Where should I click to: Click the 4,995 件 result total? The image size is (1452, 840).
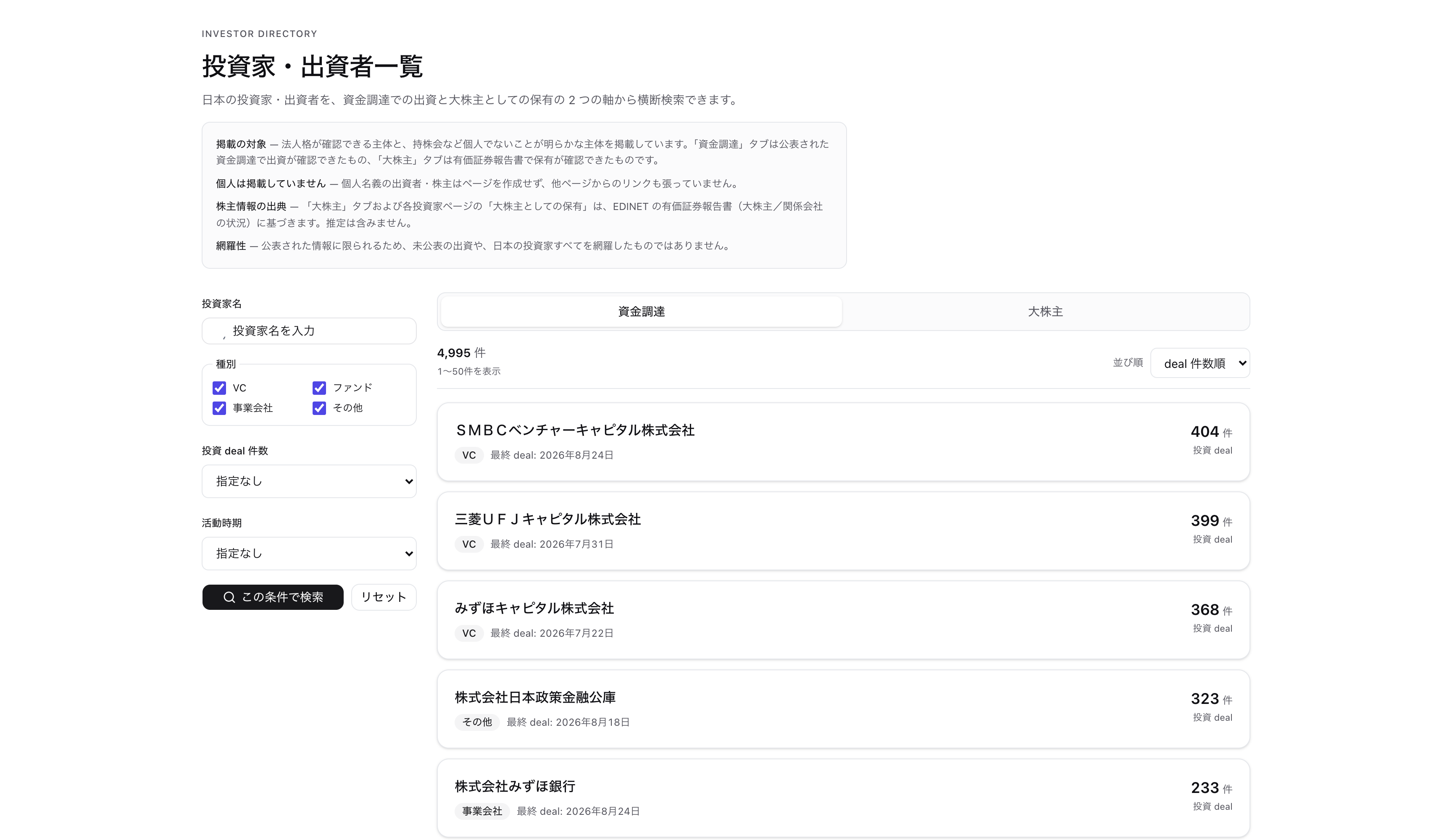point(461,353)
